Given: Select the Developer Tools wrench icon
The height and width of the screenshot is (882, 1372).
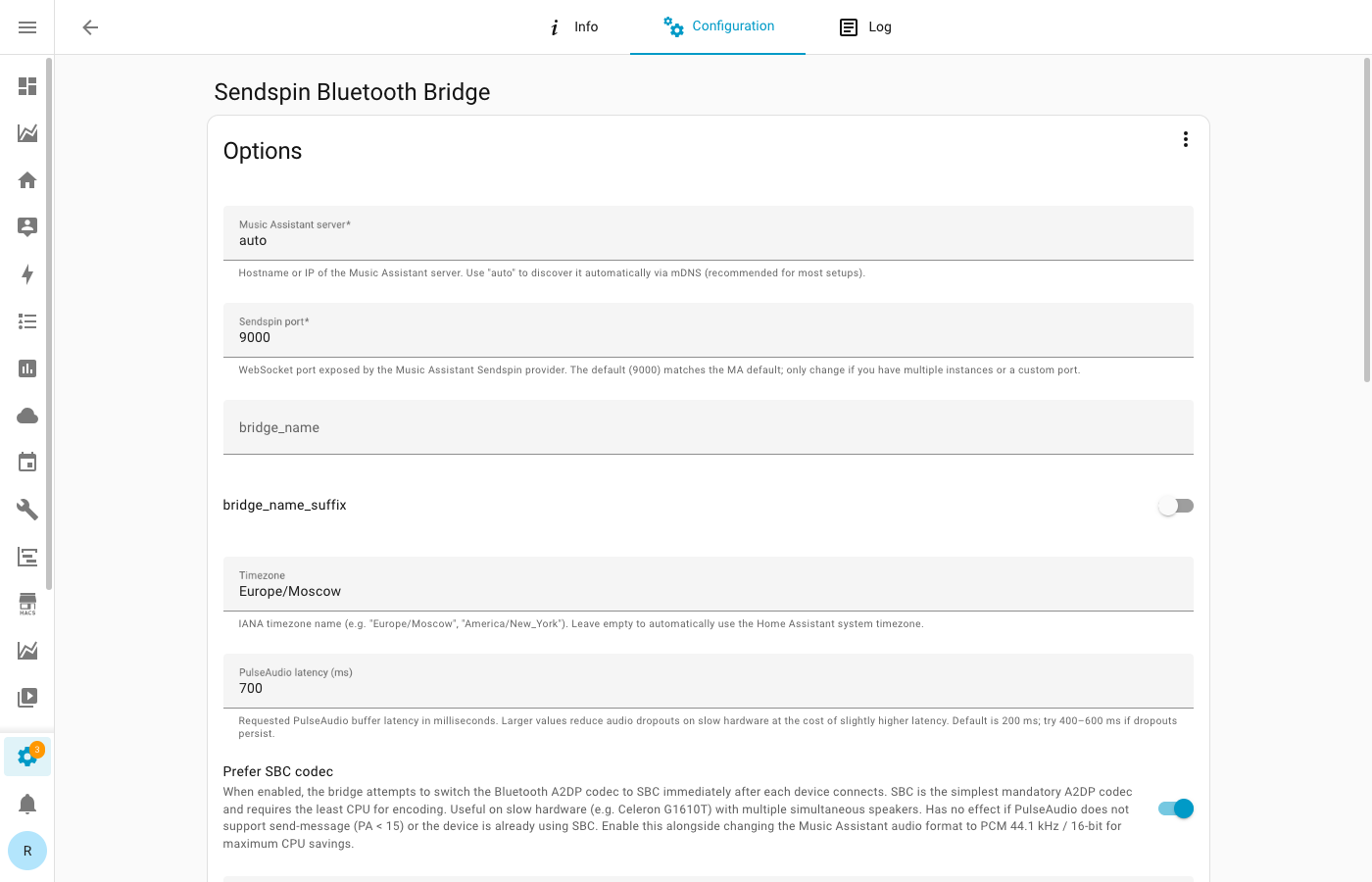Looking at the screenshot, I should 26,509.
